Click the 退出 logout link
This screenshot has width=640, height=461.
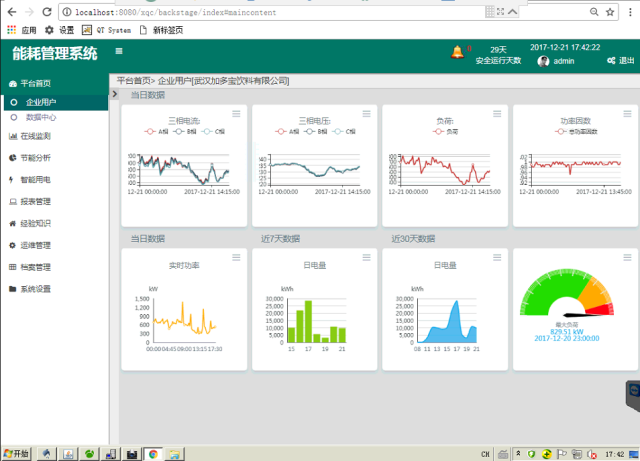click(x=621, y=61)
